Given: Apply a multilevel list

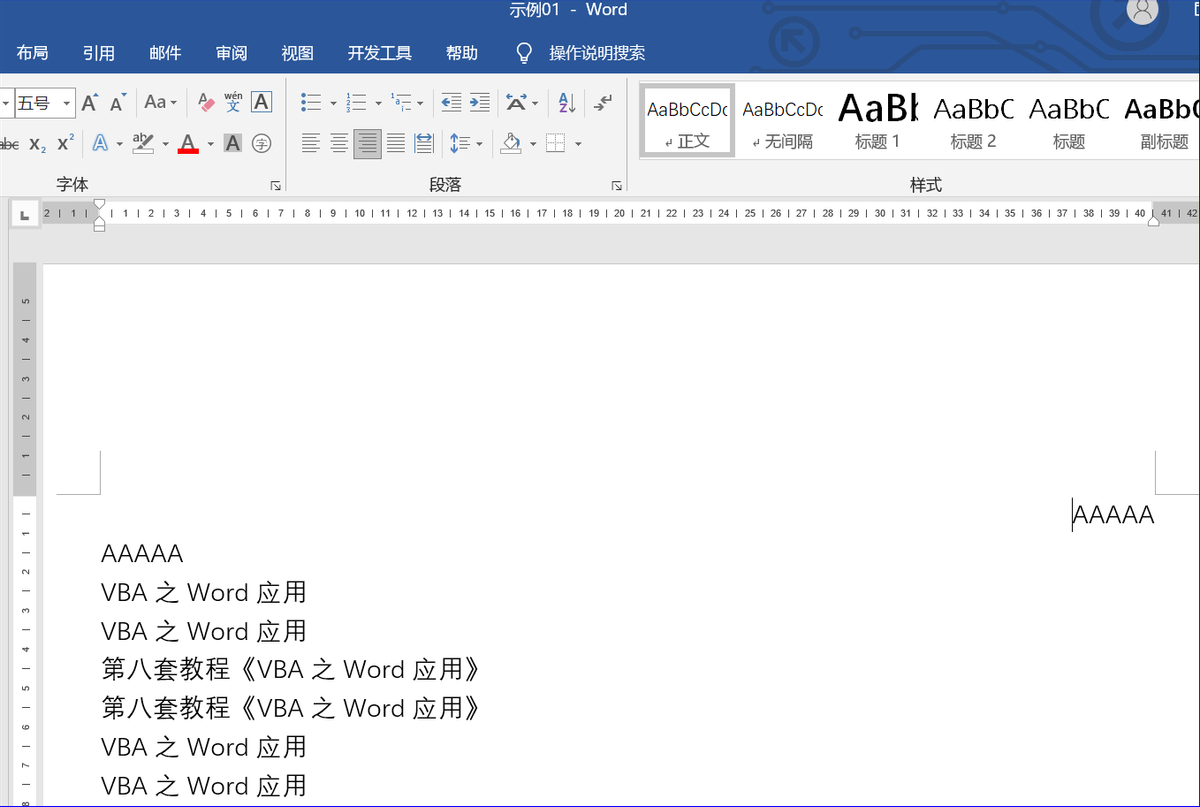Looking at the screenshot, I should [x=400, y=102].
